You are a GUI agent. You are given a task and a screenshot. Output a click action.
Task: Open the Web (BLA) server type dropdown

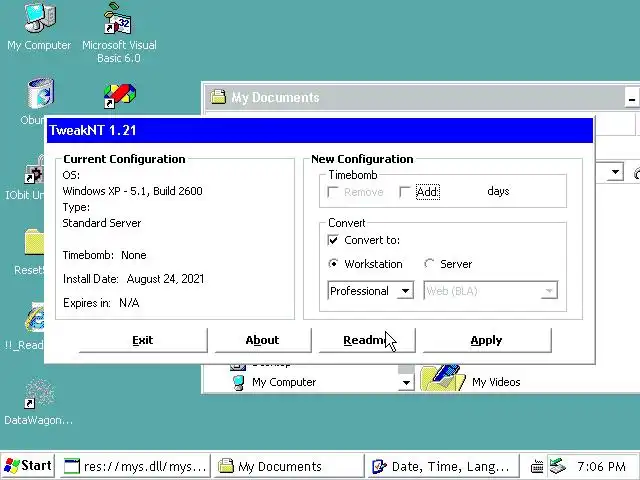tap(549, 291)
